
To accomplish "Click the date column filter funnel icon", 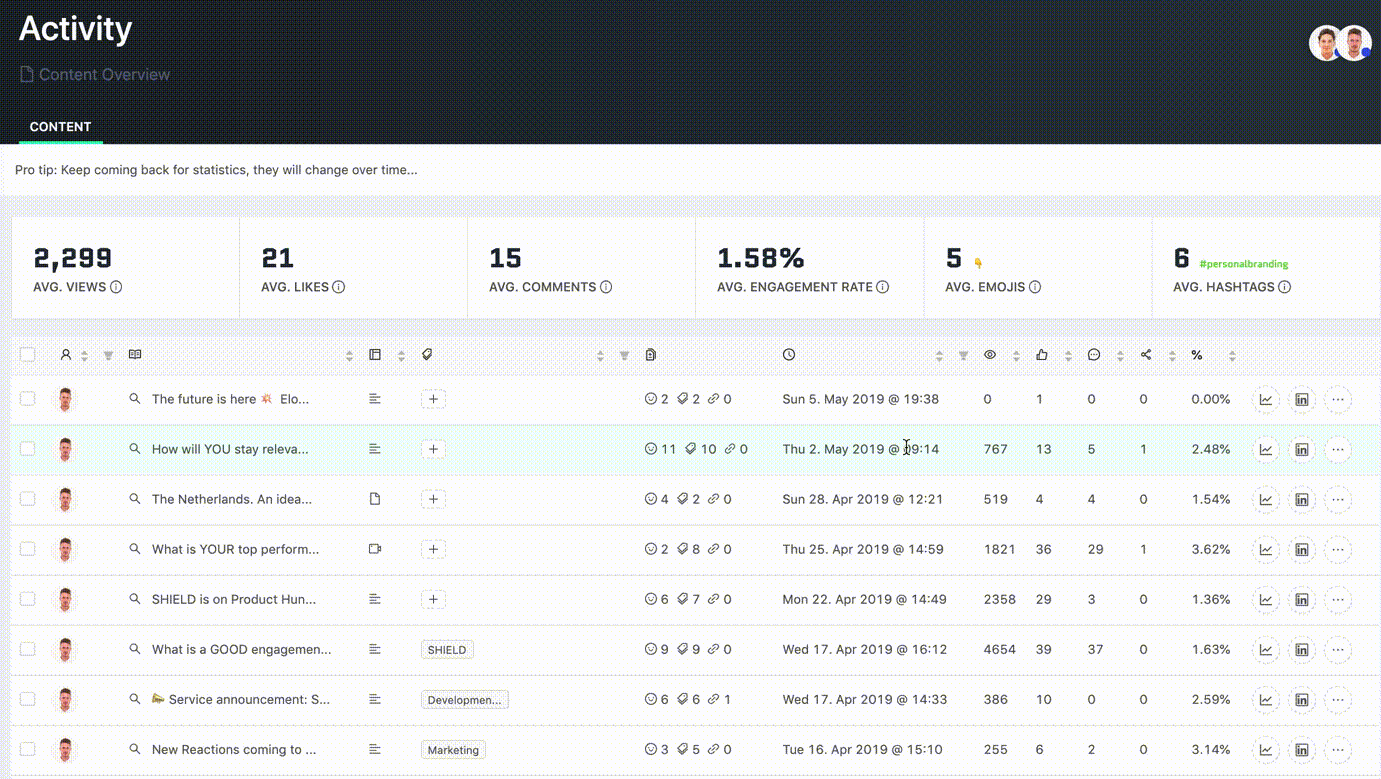I will (x=963, y=356).
